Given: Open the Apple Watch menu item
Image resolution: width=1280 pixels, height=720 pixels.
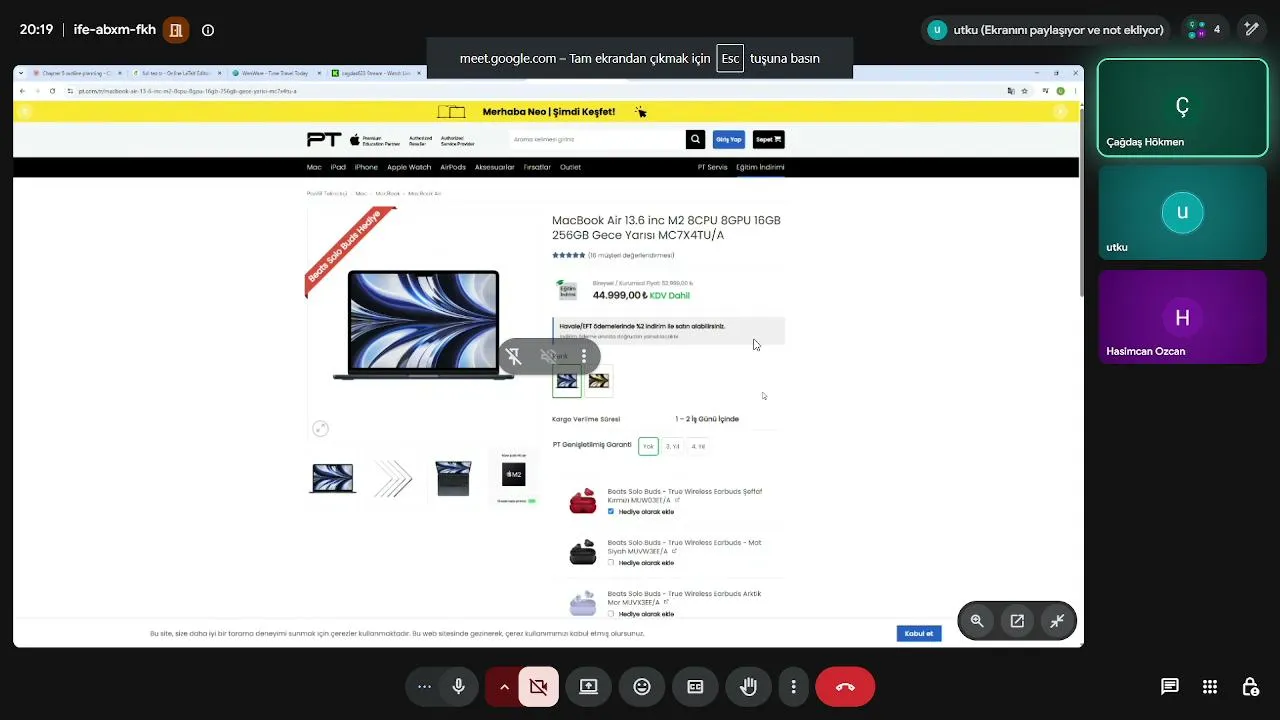Looking at the screenshot, I should (x=409, y=167).
